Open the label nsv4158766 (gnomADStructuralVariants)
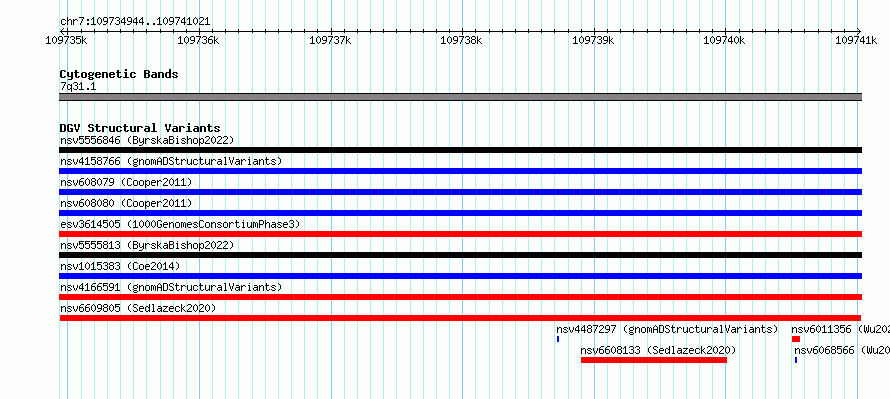Screen dimensions: 890x399 [171, 161]
